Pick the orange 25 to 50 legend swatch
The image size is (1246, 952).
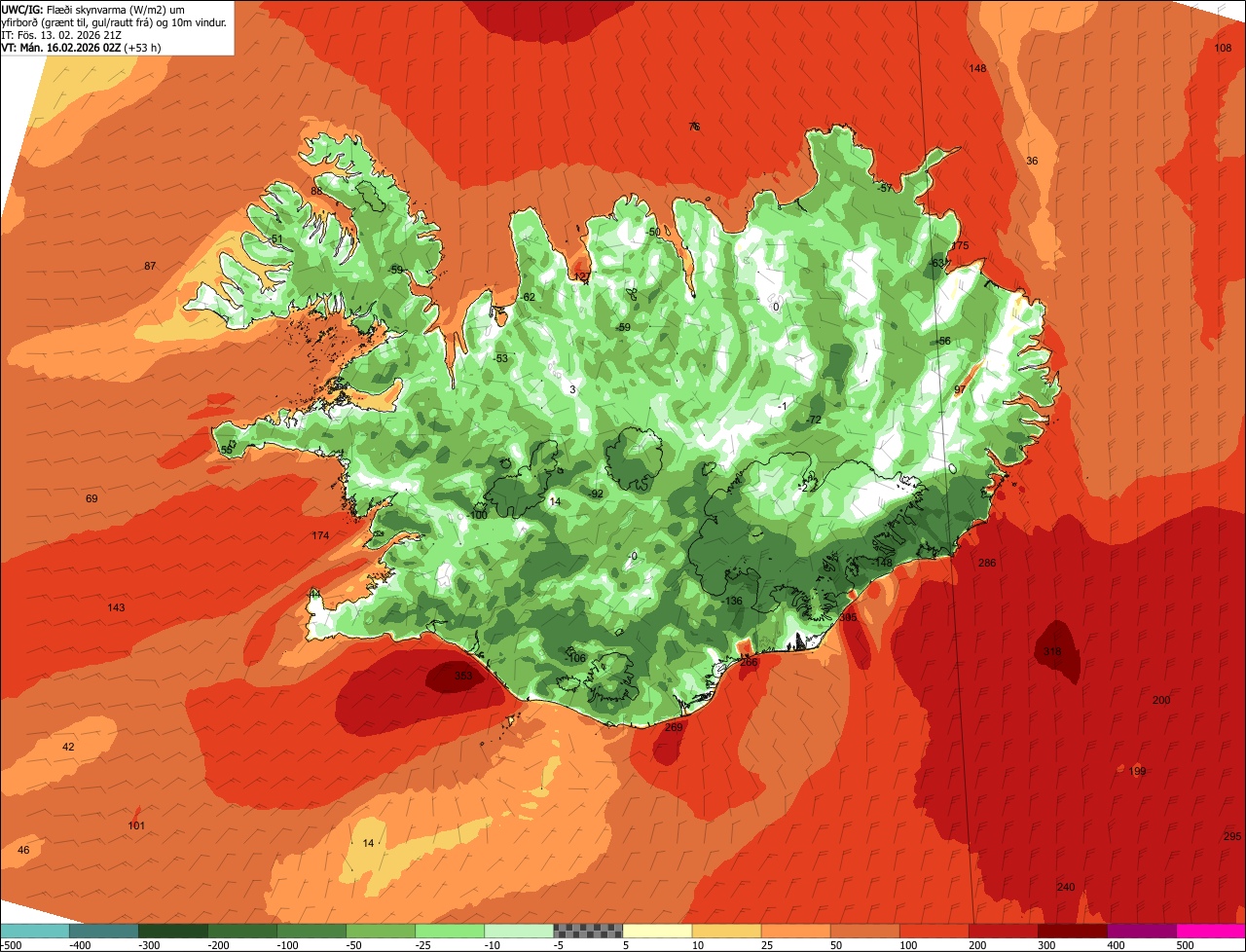[x=795, y=931]
